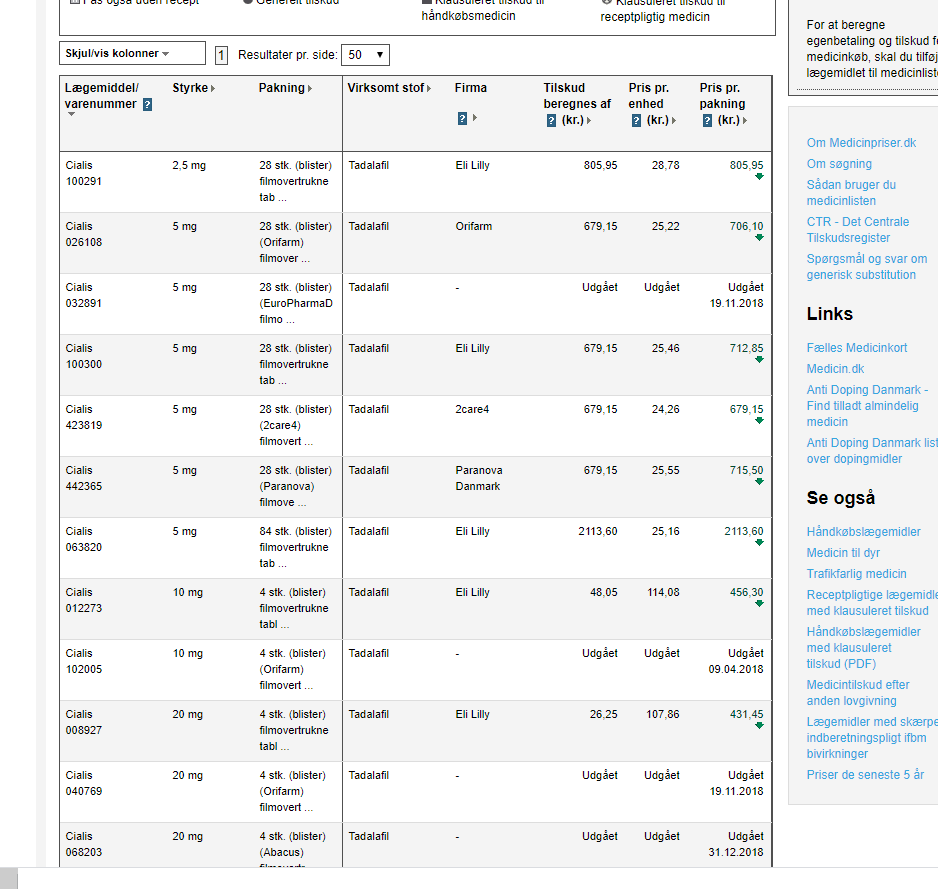Click the Udgået 31.12.2018 price cell
The height and width of the screenshot is (889, 938).
[736, 845]
